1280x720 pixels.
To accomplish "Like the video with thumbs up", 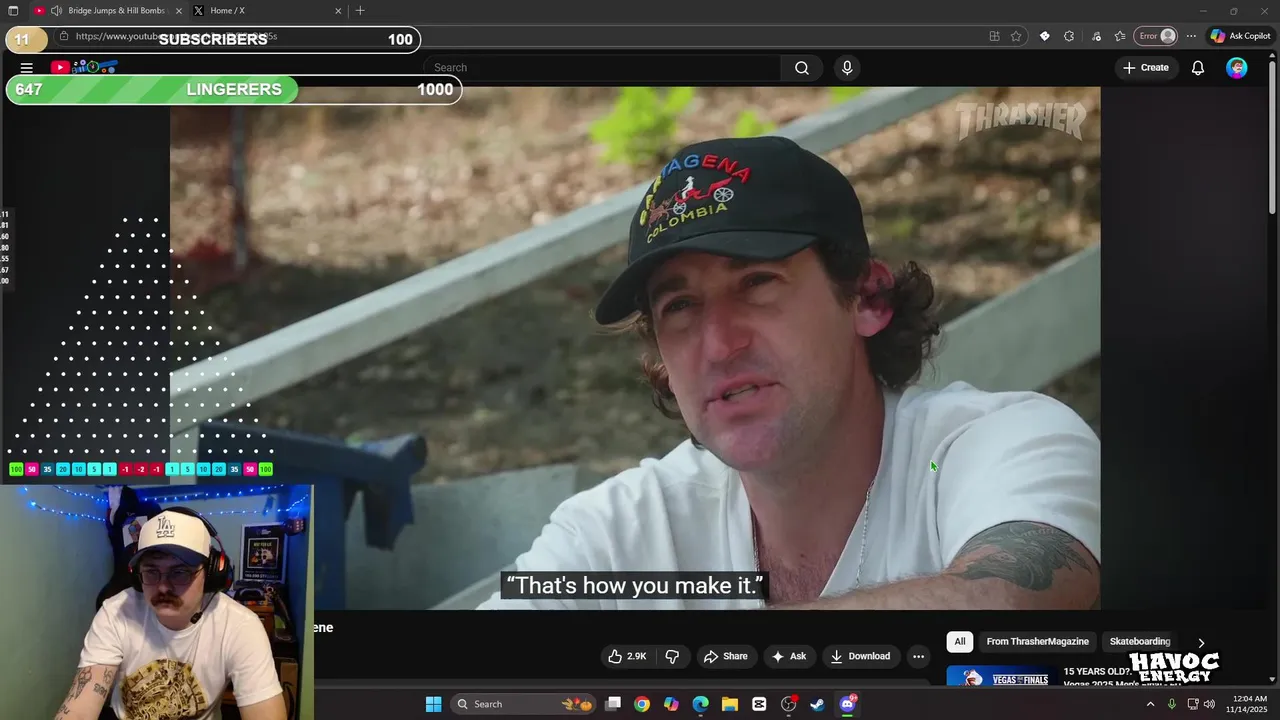I will pos(628,656).
